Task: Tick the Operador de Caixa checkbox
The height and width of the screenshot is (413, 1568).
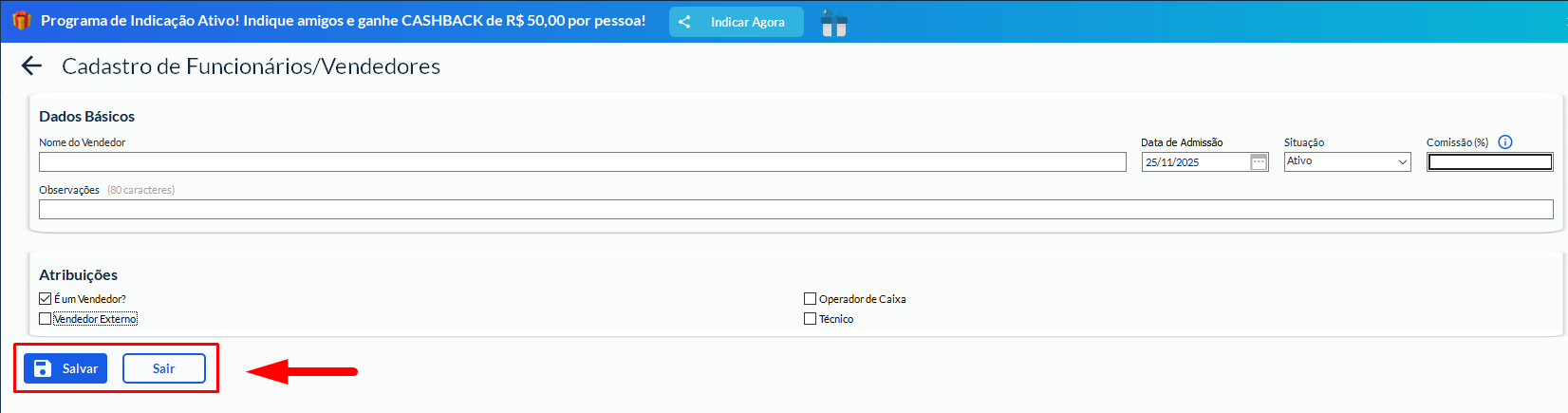Action: pos(810,299)
